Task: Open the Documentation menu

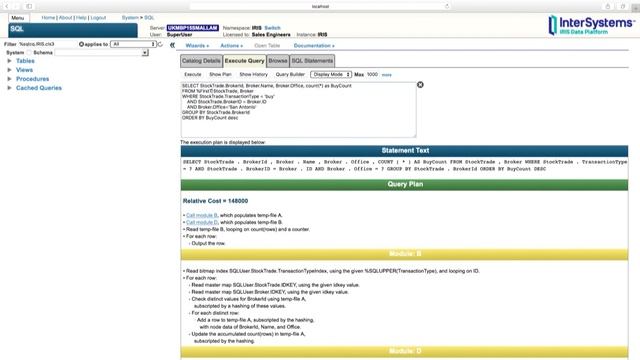Action: tap(314, 46)
